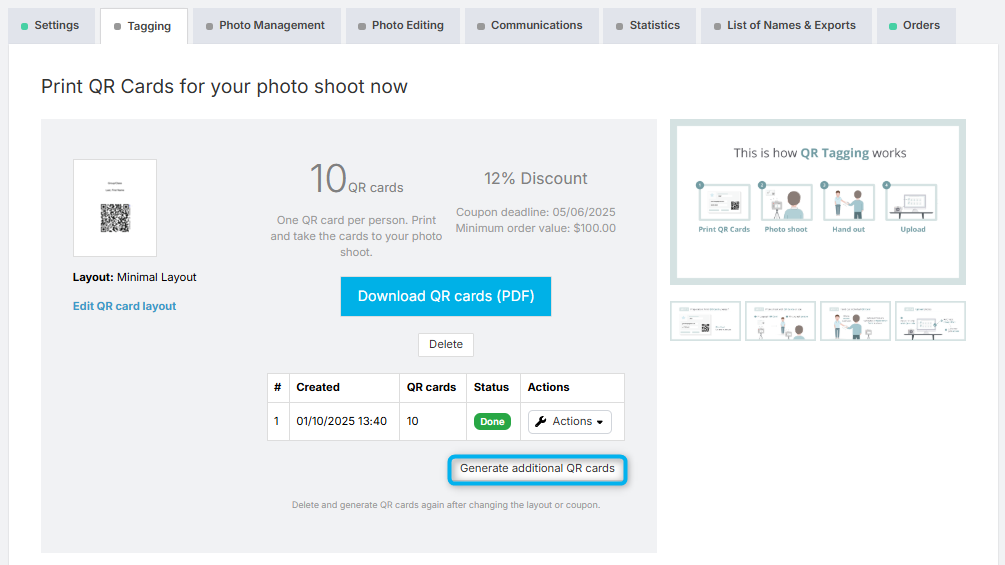This screenshot has height=565, width=1005.
Task: Click the QR card layout preview
Action: (x=115, y=208)
